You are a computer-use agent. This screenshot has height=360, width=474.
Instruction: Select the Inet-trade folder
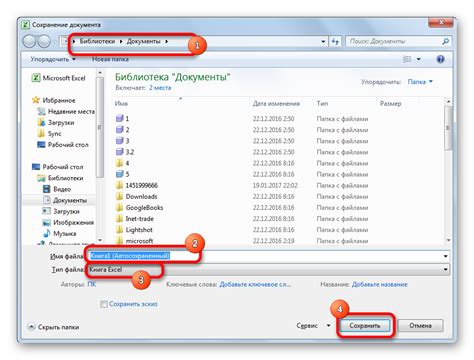tap(135, 219)
